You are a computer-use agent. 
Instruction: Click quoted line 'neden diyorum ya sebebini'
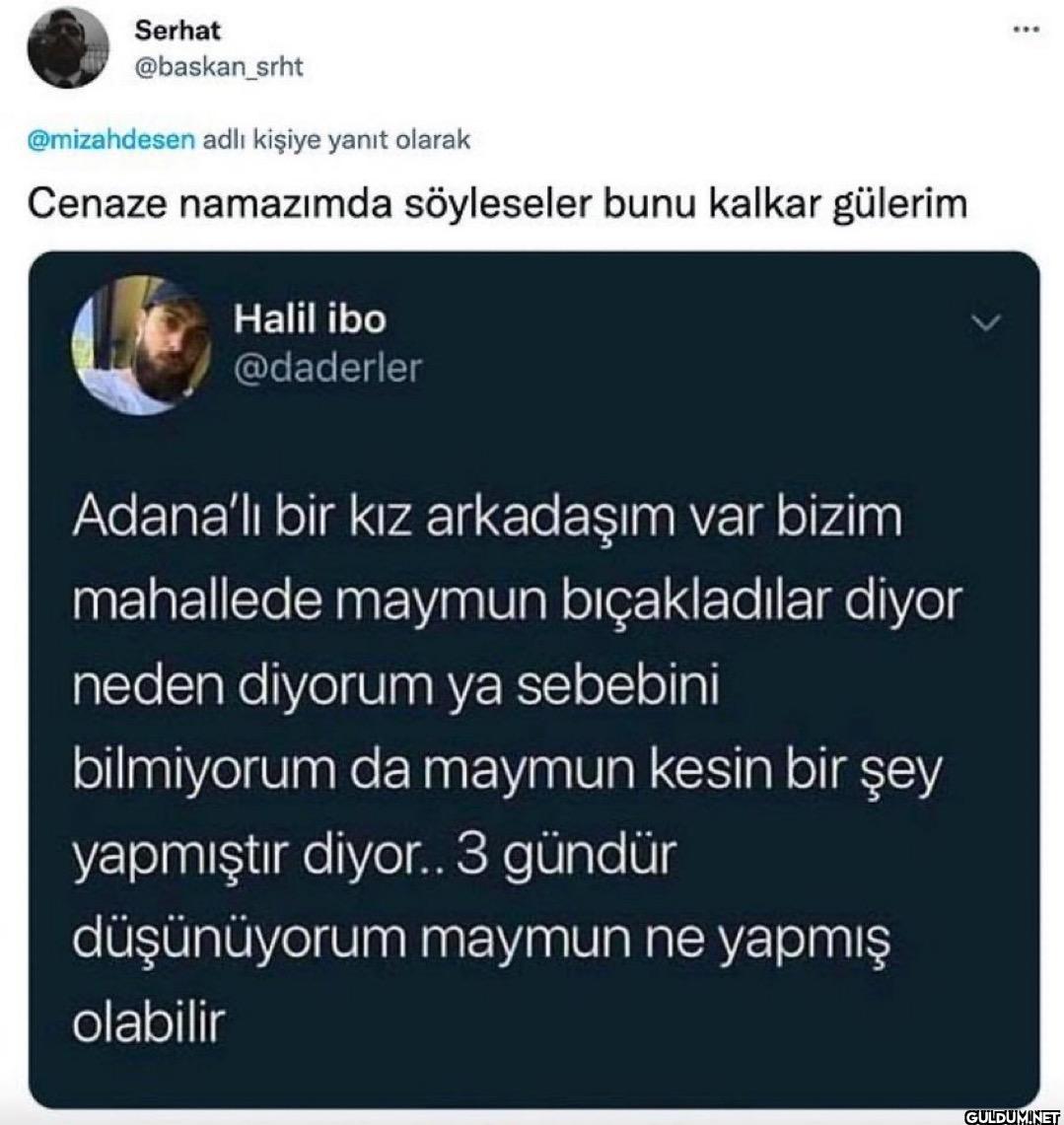click(396, 686)
